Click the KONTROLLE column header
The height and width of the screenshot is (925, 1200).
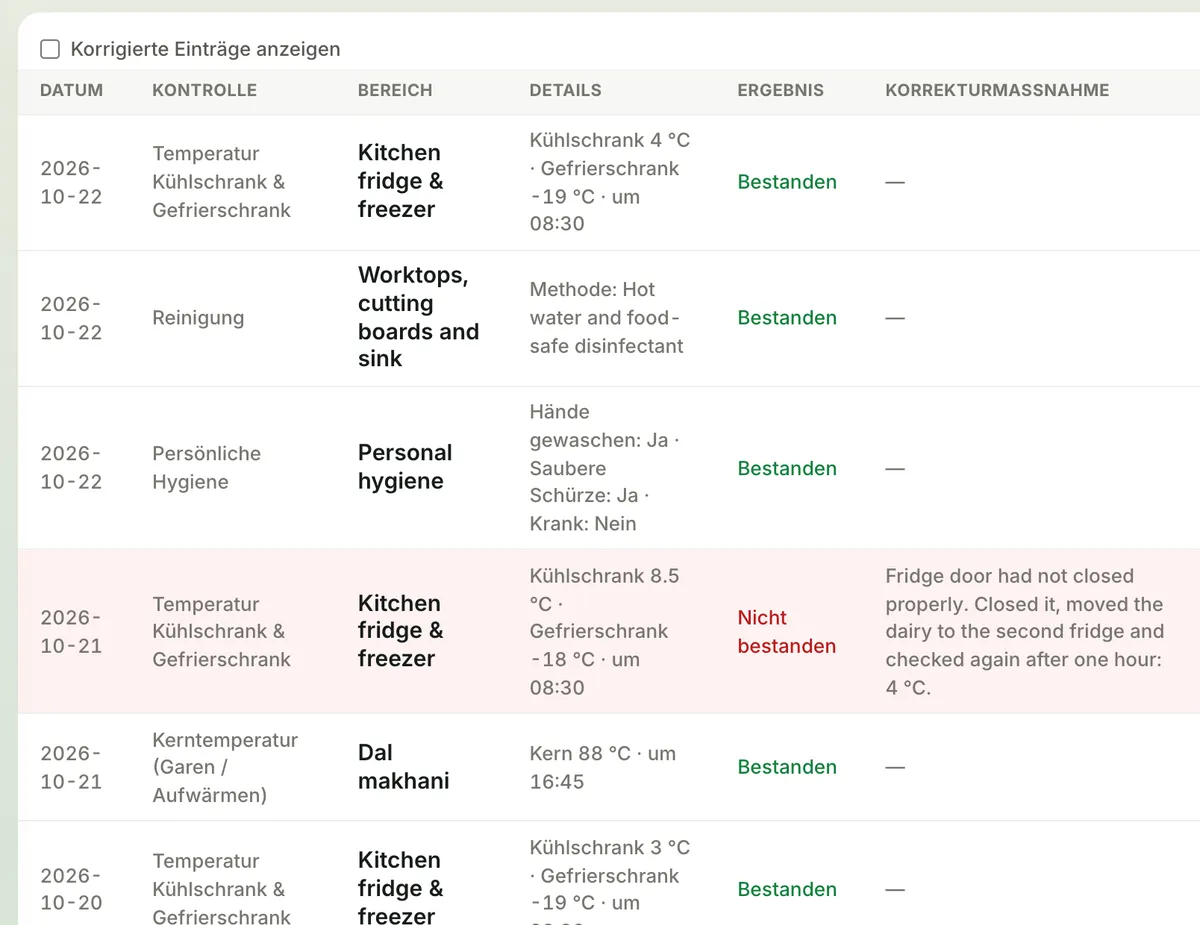pos(204,90)
